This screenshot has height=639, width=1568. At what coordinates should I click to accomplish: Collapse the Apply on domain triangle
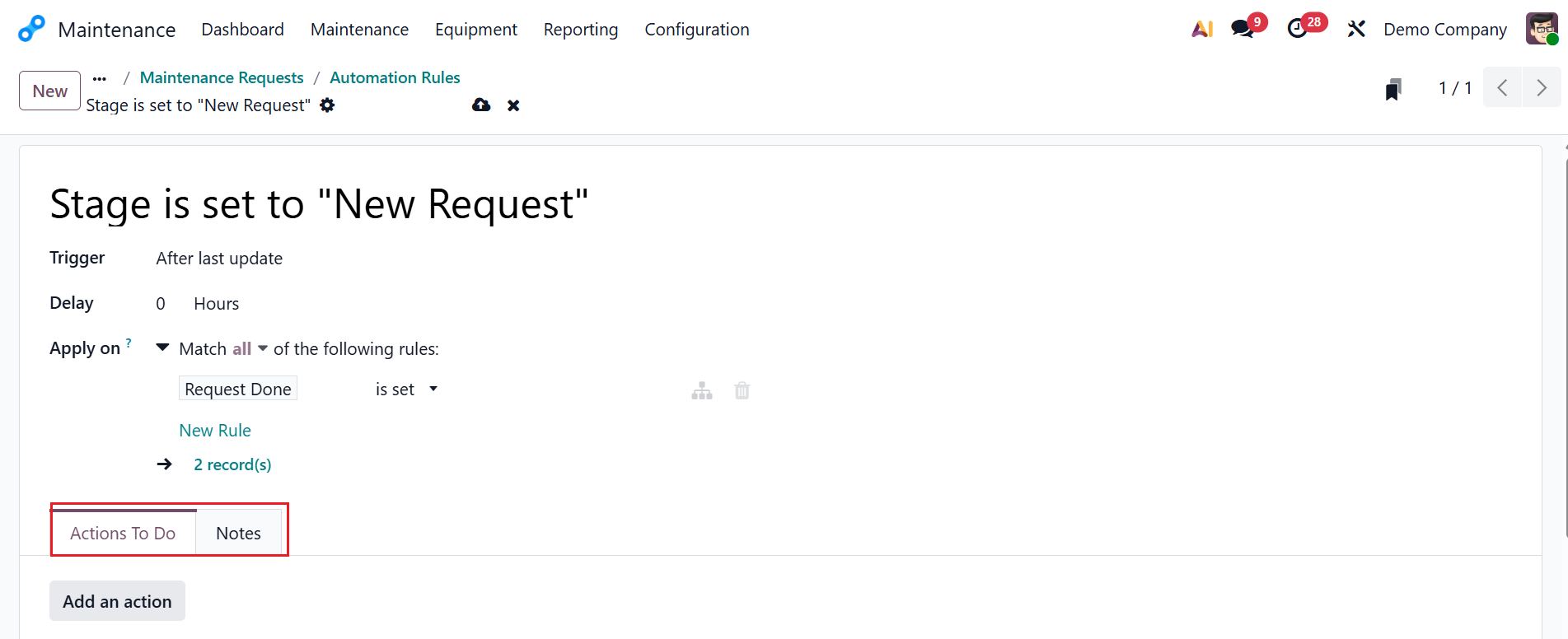(x=162, y=348)
